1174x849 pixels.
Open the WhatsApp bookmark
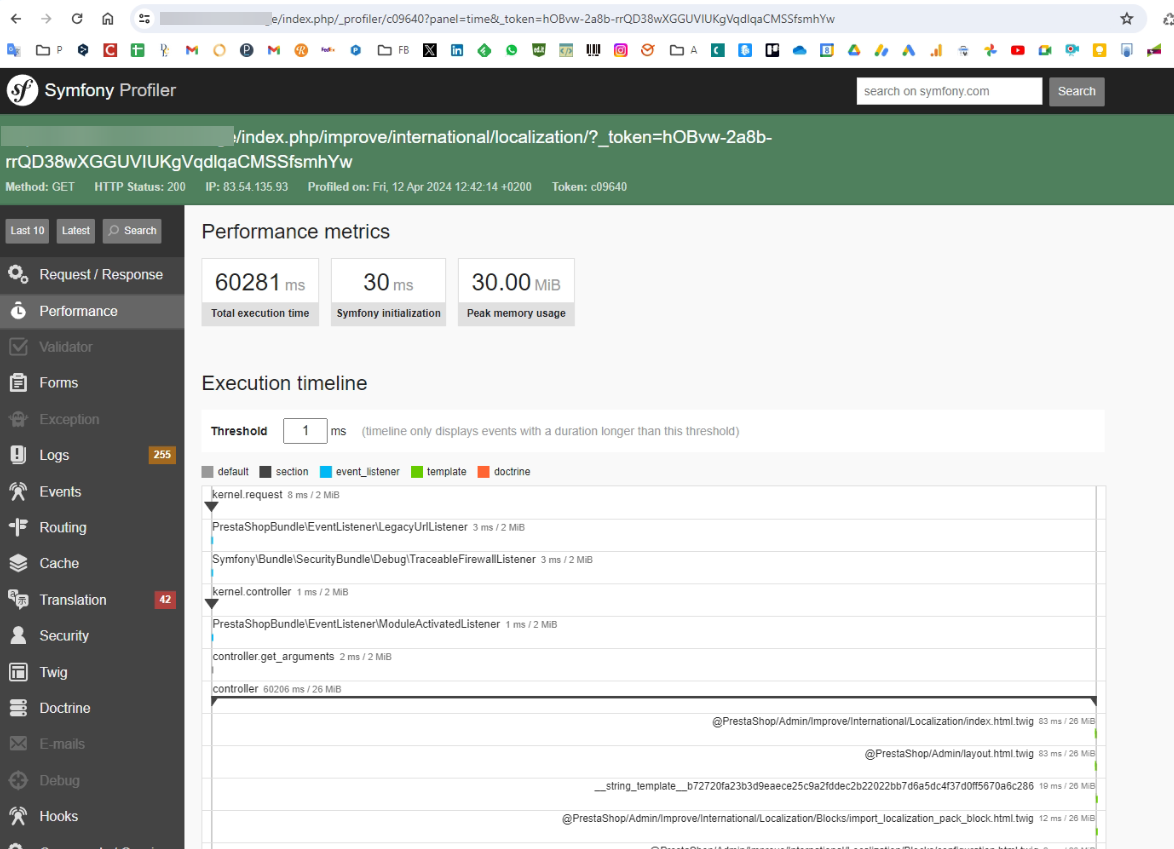[511, 50]
